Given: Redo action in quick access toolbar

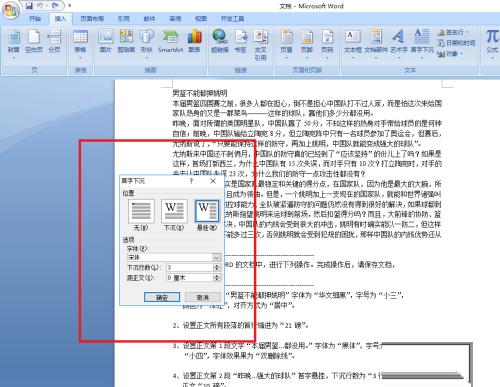Looking at the screenshot, I should click(56, 5).
